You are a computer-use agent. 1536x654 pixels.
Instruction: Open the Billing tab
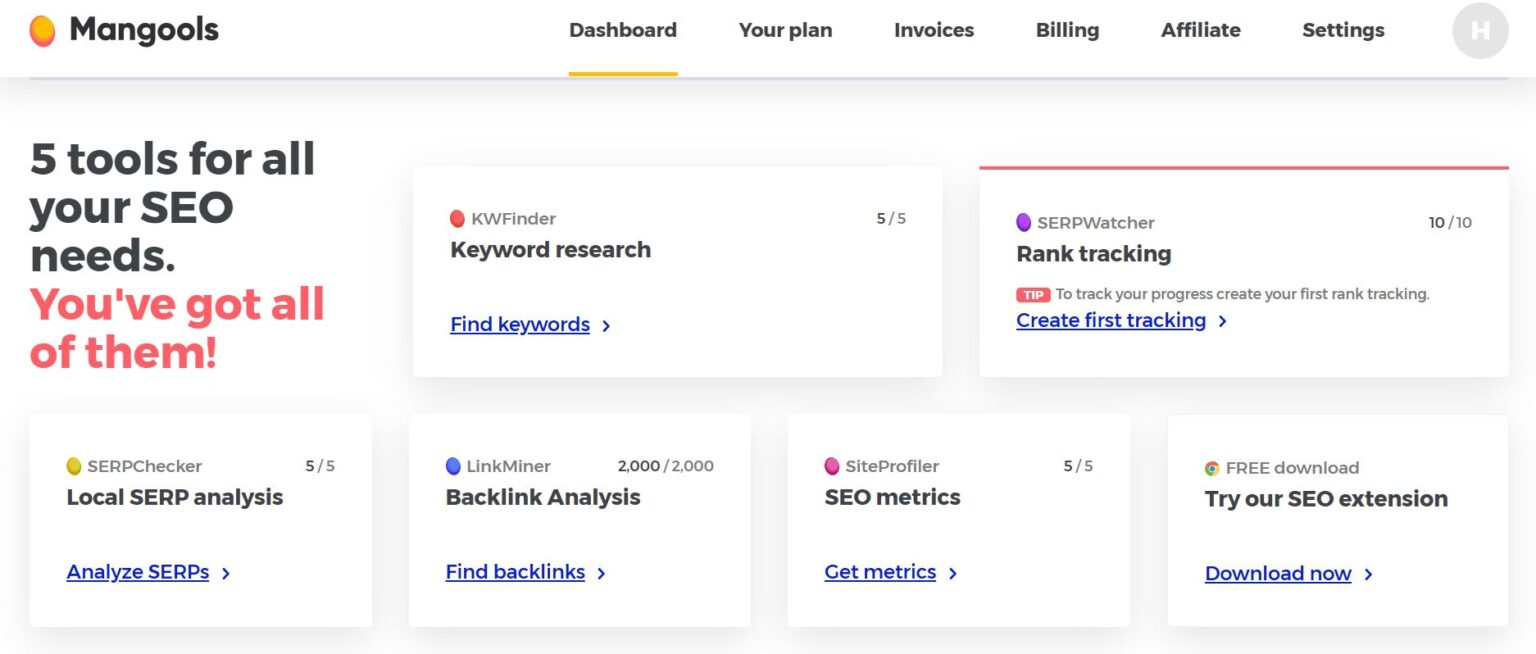coord(1067,31)
